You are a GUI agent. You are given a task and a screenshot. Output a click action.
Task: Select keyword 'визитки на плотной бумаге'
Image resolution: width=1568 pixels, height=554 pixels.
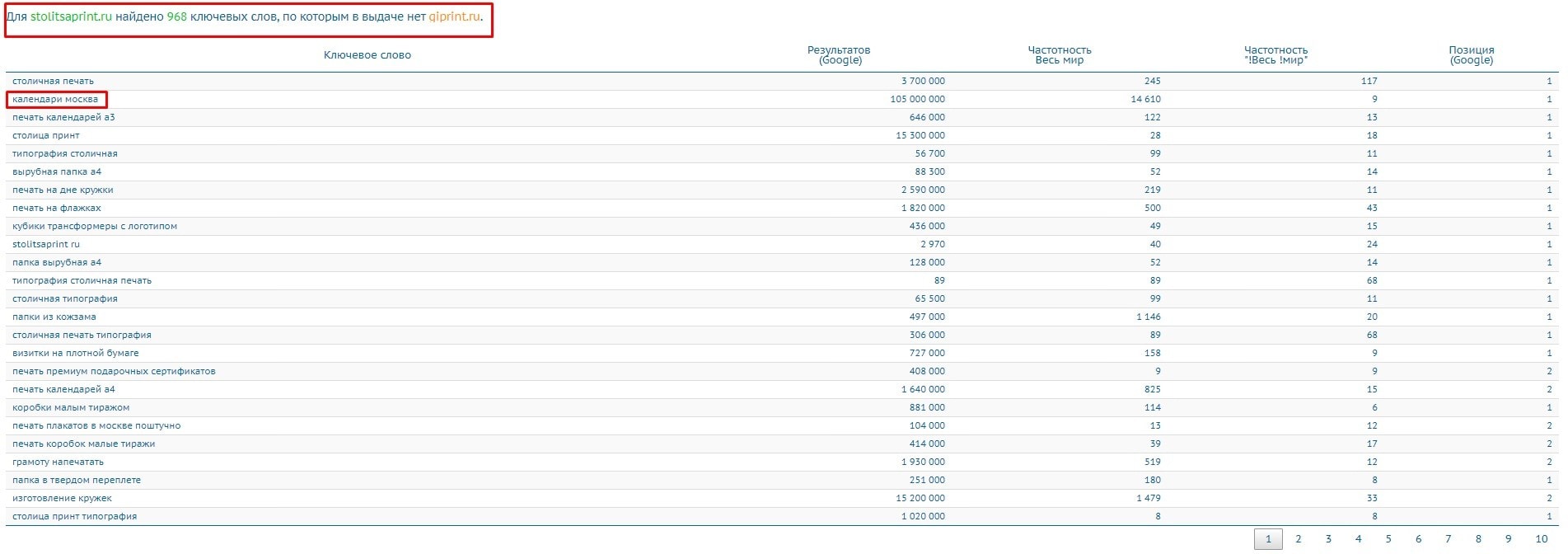[x=76, y=354]
